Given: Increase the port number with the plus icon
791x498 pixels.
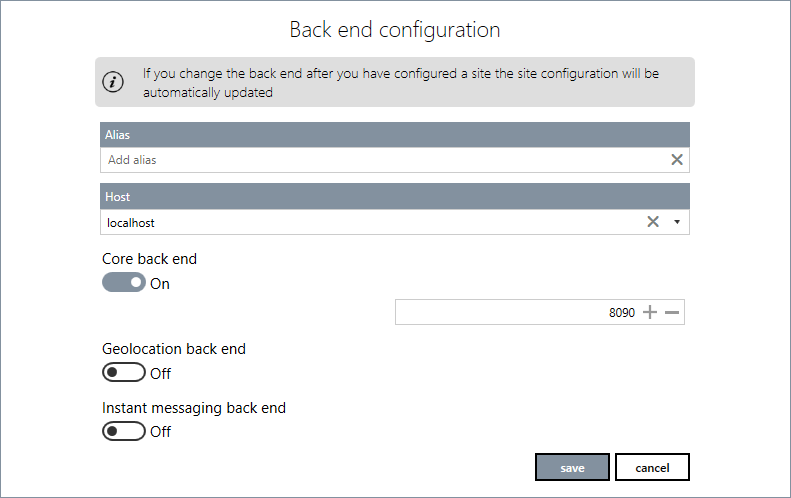Looking at the screenshot, I should (650, 313).
